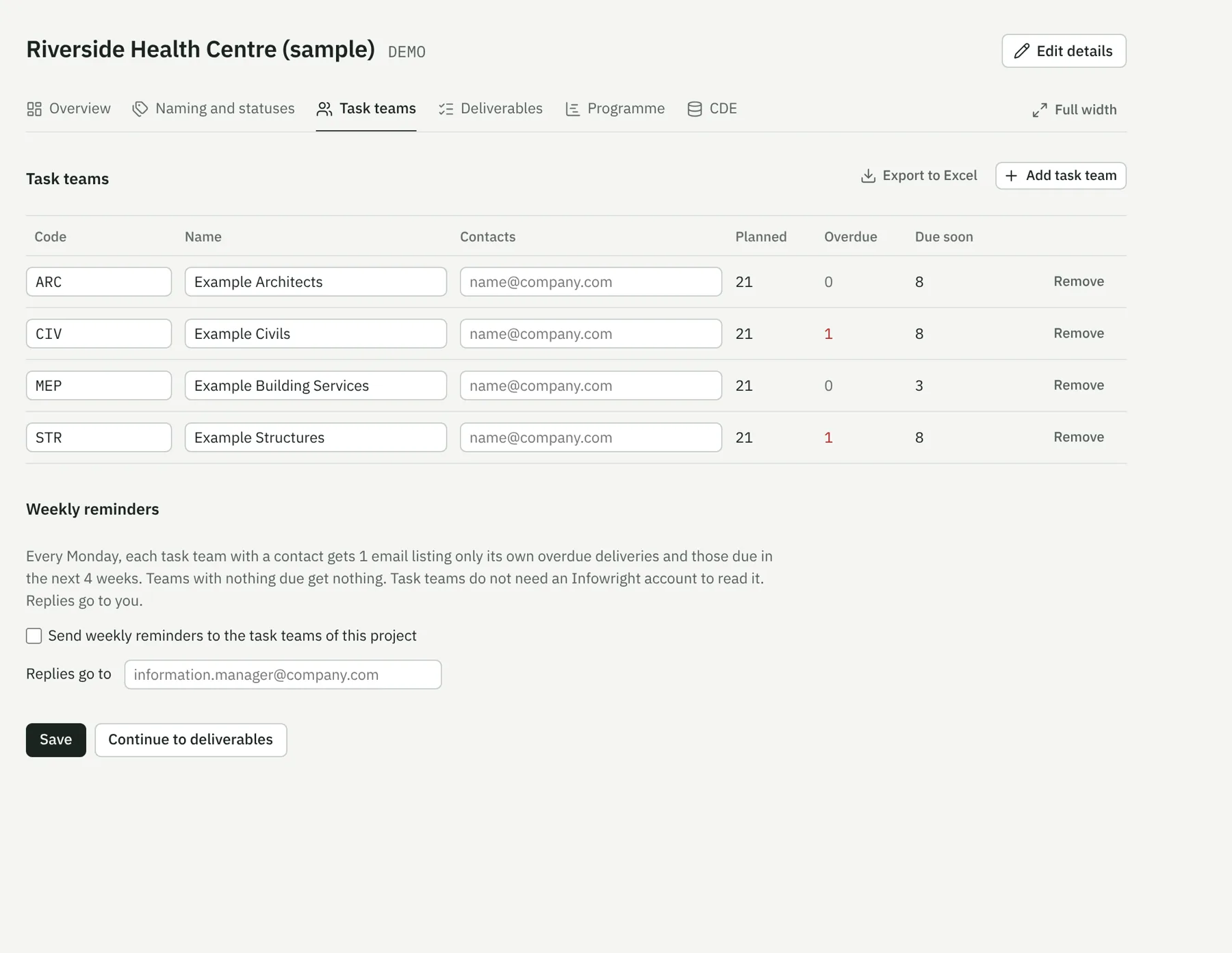Click the planned value 21 for ARC
This screenshot has width=1232, height=953.
coord(744,282)
